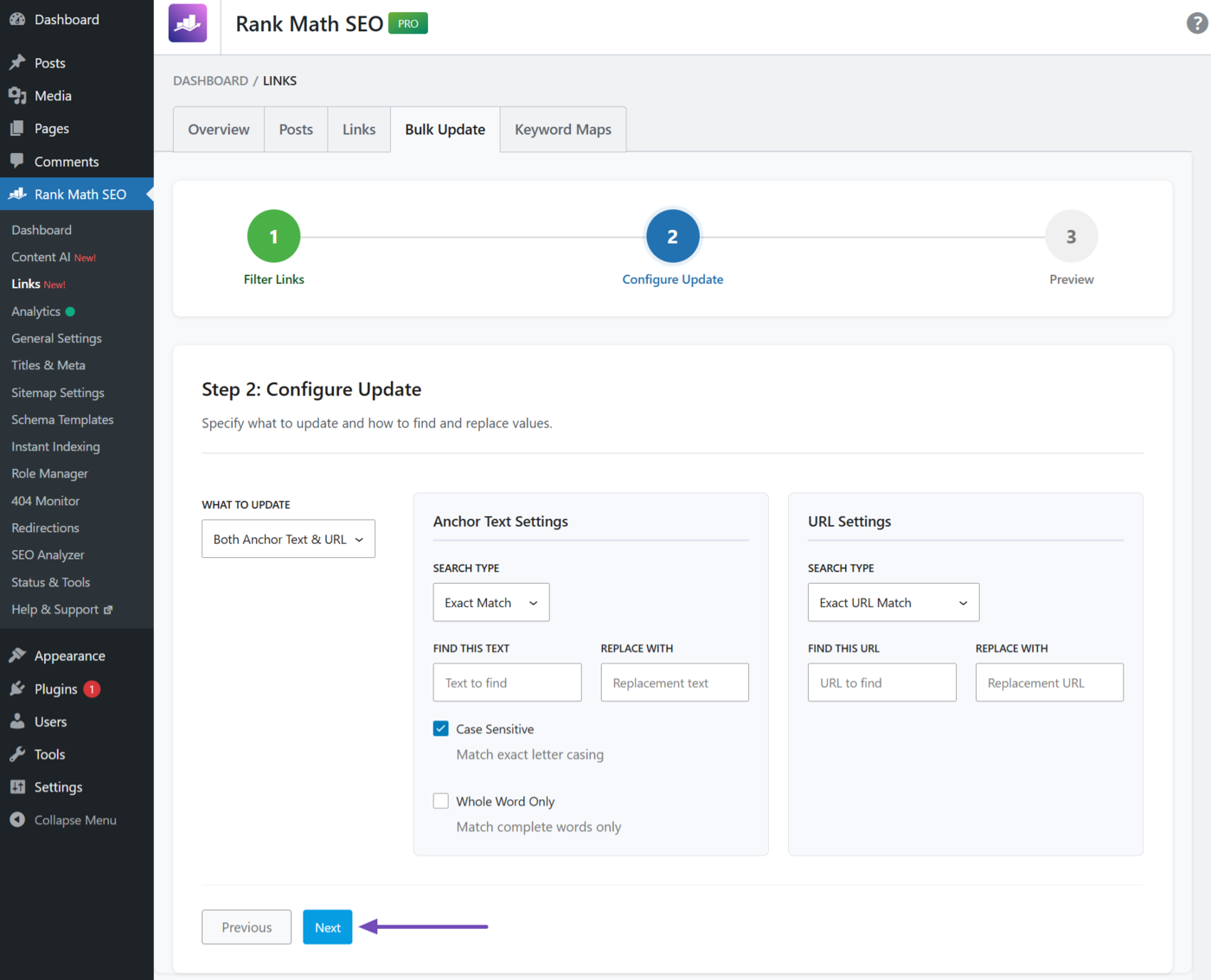Screen dimensions: 1211x980
Task: Open the help question mark icon
Action: click(1196, 23)
